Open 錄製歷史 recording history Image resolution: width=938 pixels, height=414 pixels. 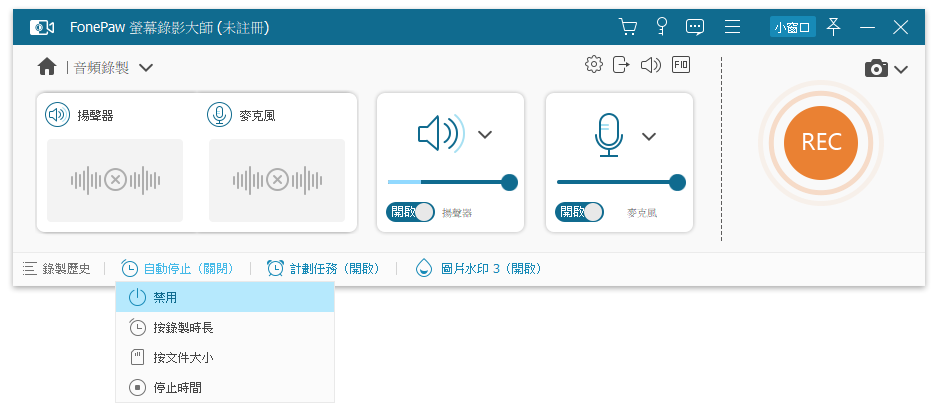(x=57, y=269)
